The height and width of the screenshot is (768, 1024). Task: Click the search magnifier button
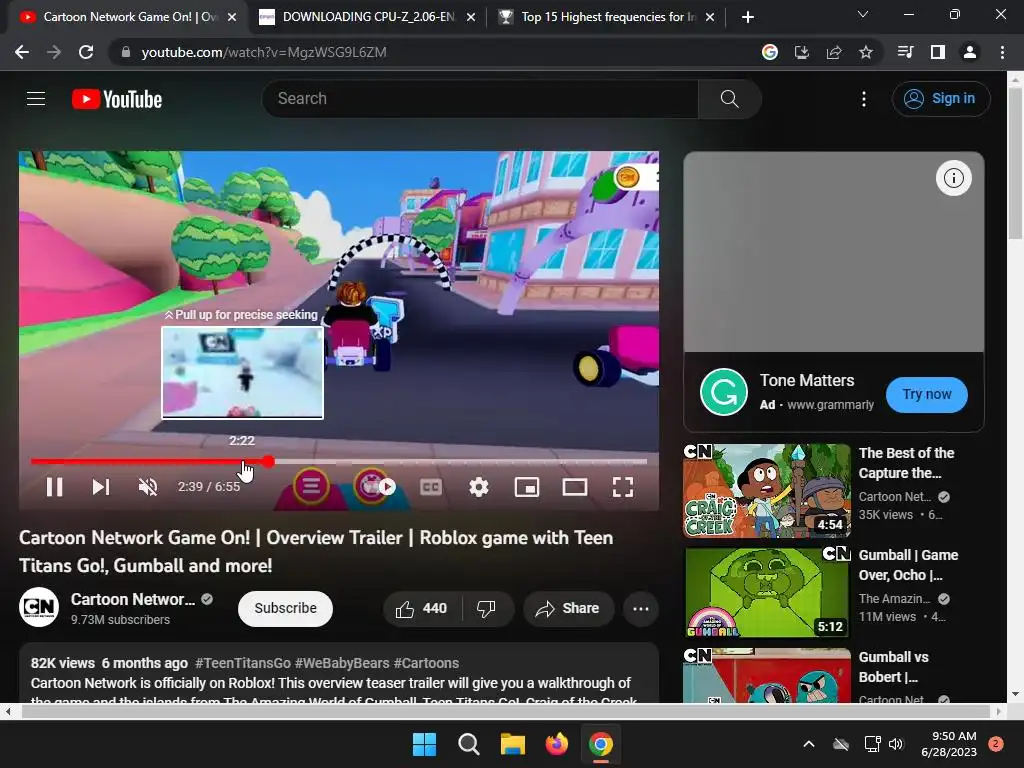(729, 99)
